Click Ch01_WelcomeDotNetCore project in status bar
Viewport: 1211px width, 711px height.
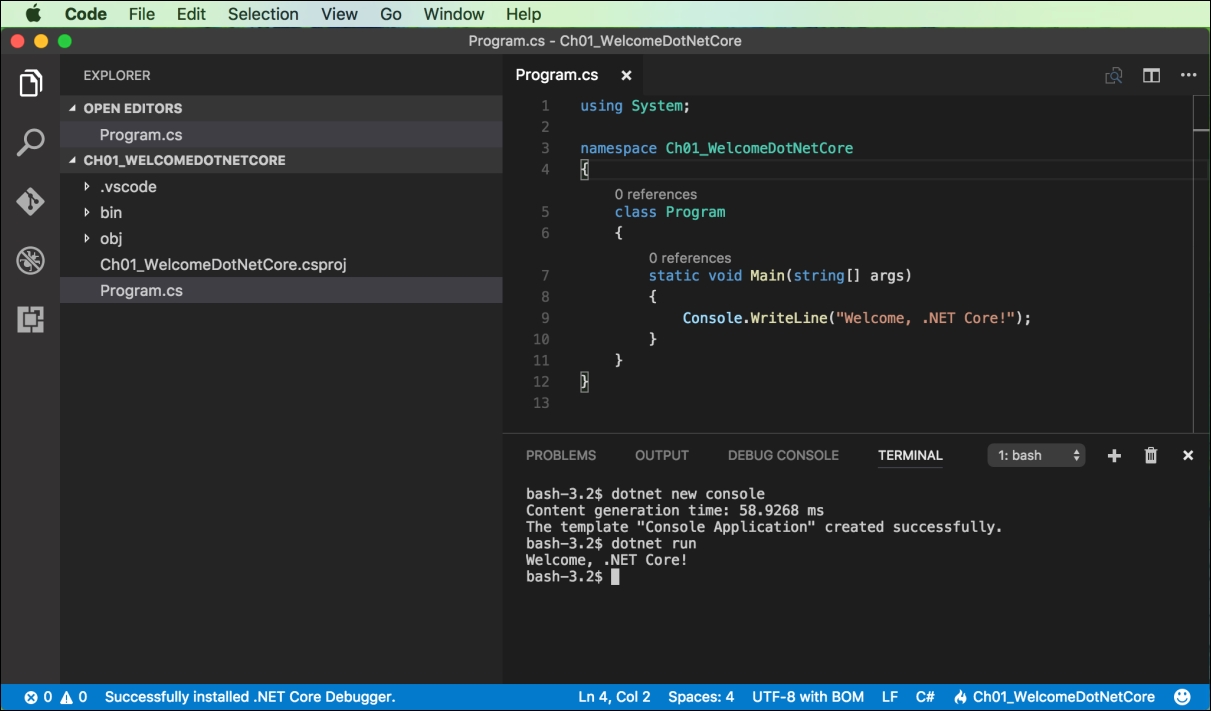tap(1063, 697)
